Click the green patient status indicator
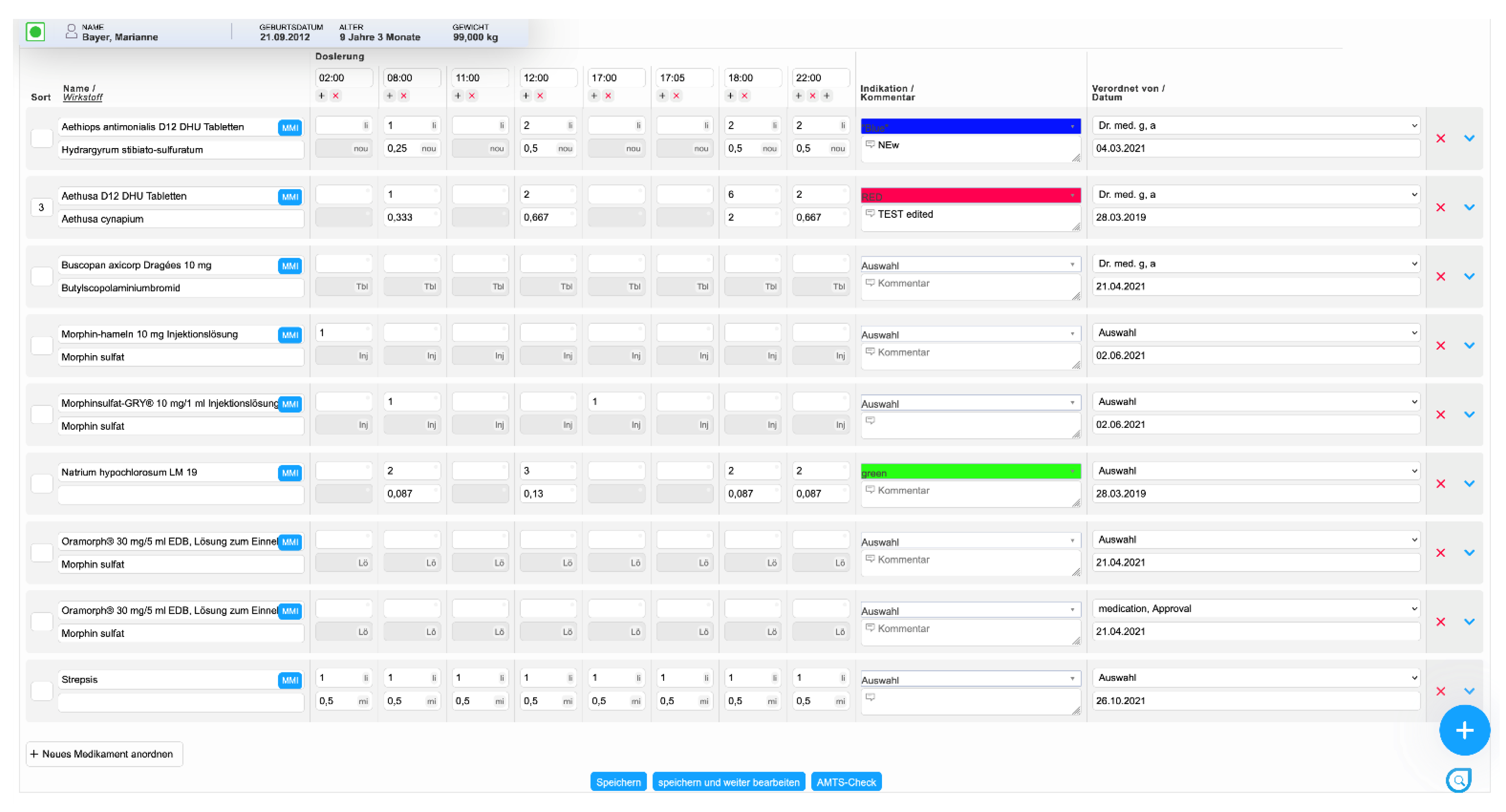 tap(35, 32)
